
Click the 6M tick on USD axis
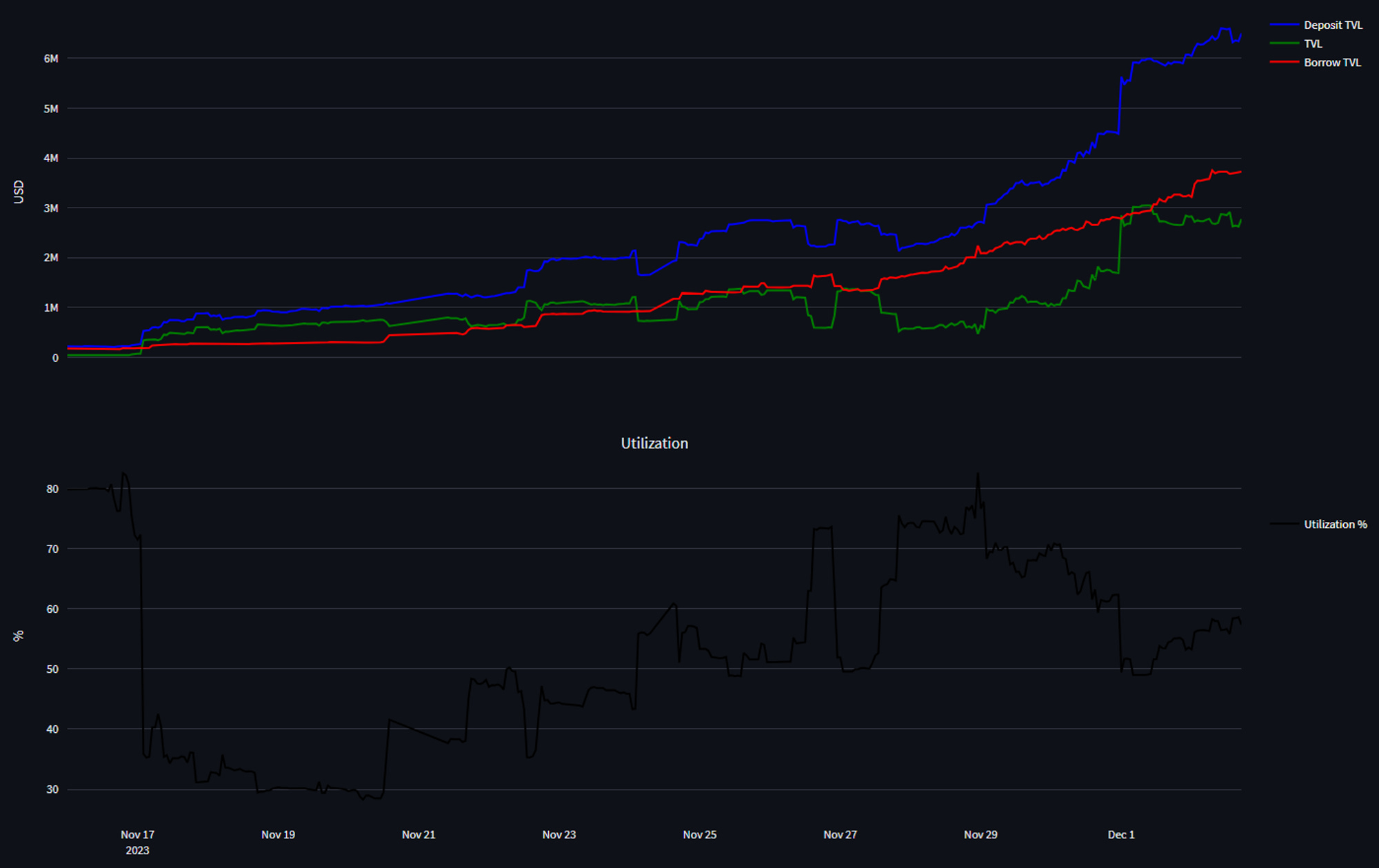coord(51,59)
